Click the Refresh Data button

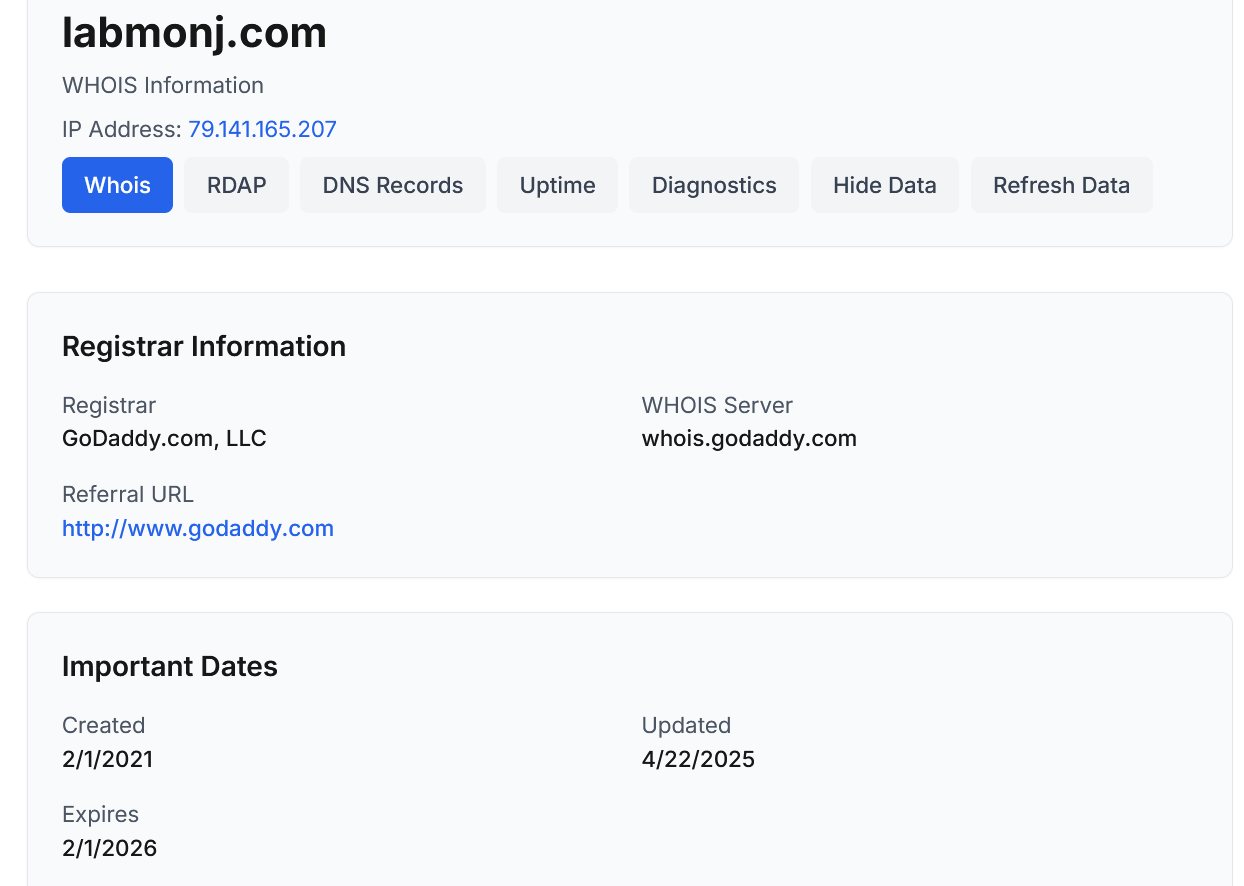tap(1062, 185)
